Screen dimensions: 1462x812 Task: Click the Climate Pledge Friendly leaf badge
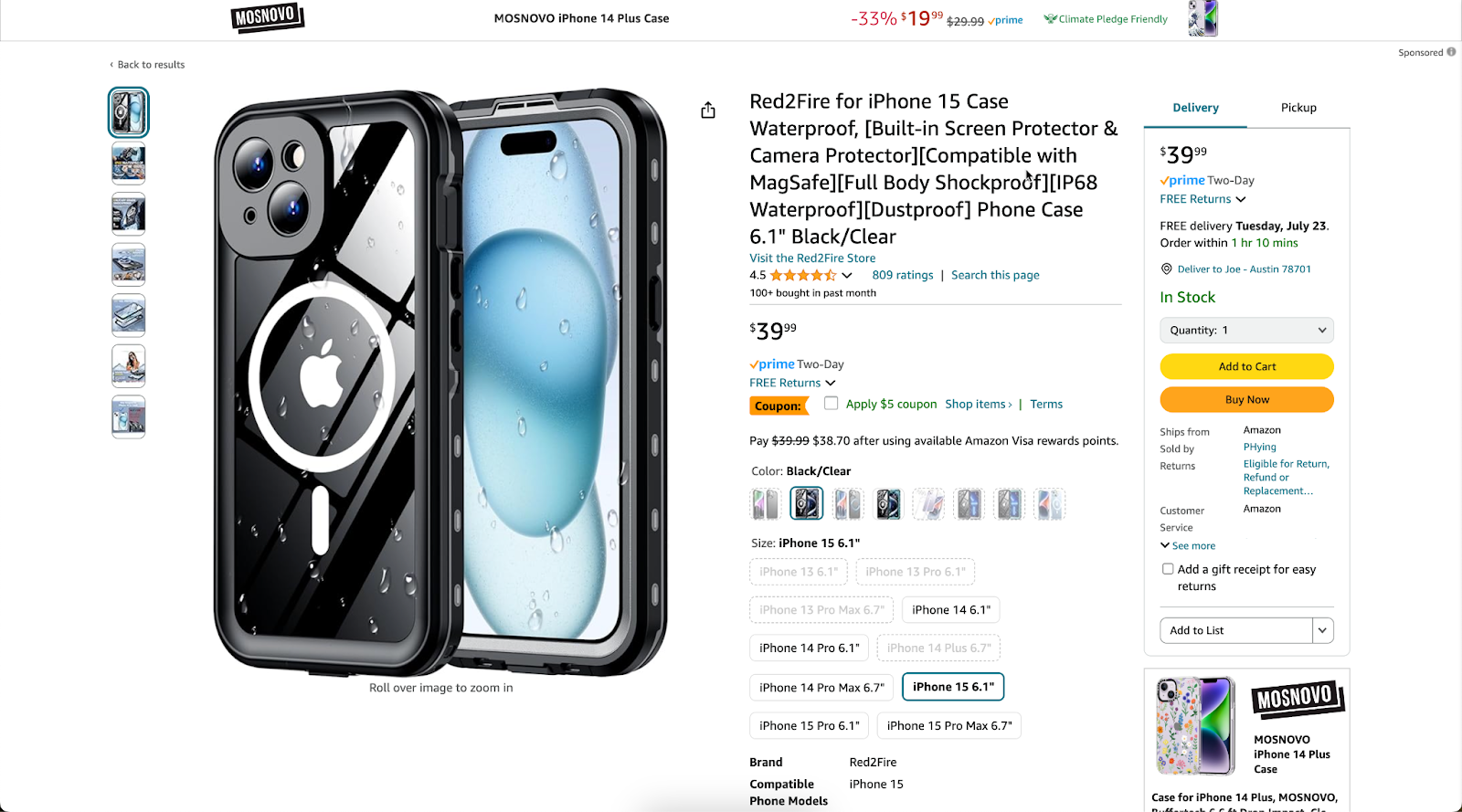tap(1053, 18)
